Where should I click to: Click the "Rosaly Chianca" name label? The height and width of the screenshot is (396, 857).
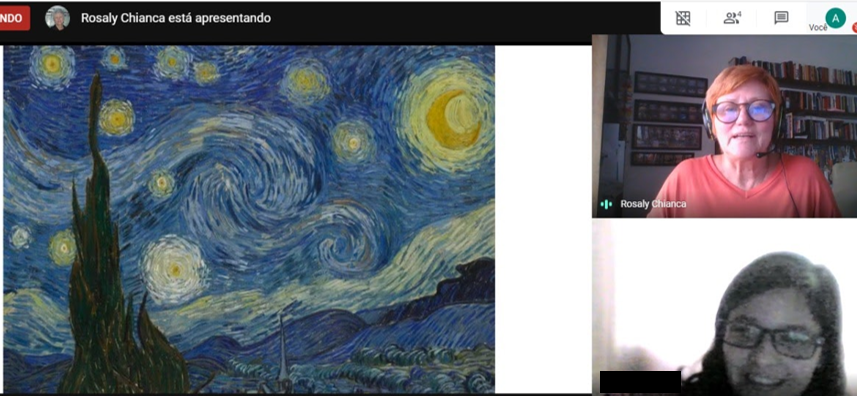[653, 204]
